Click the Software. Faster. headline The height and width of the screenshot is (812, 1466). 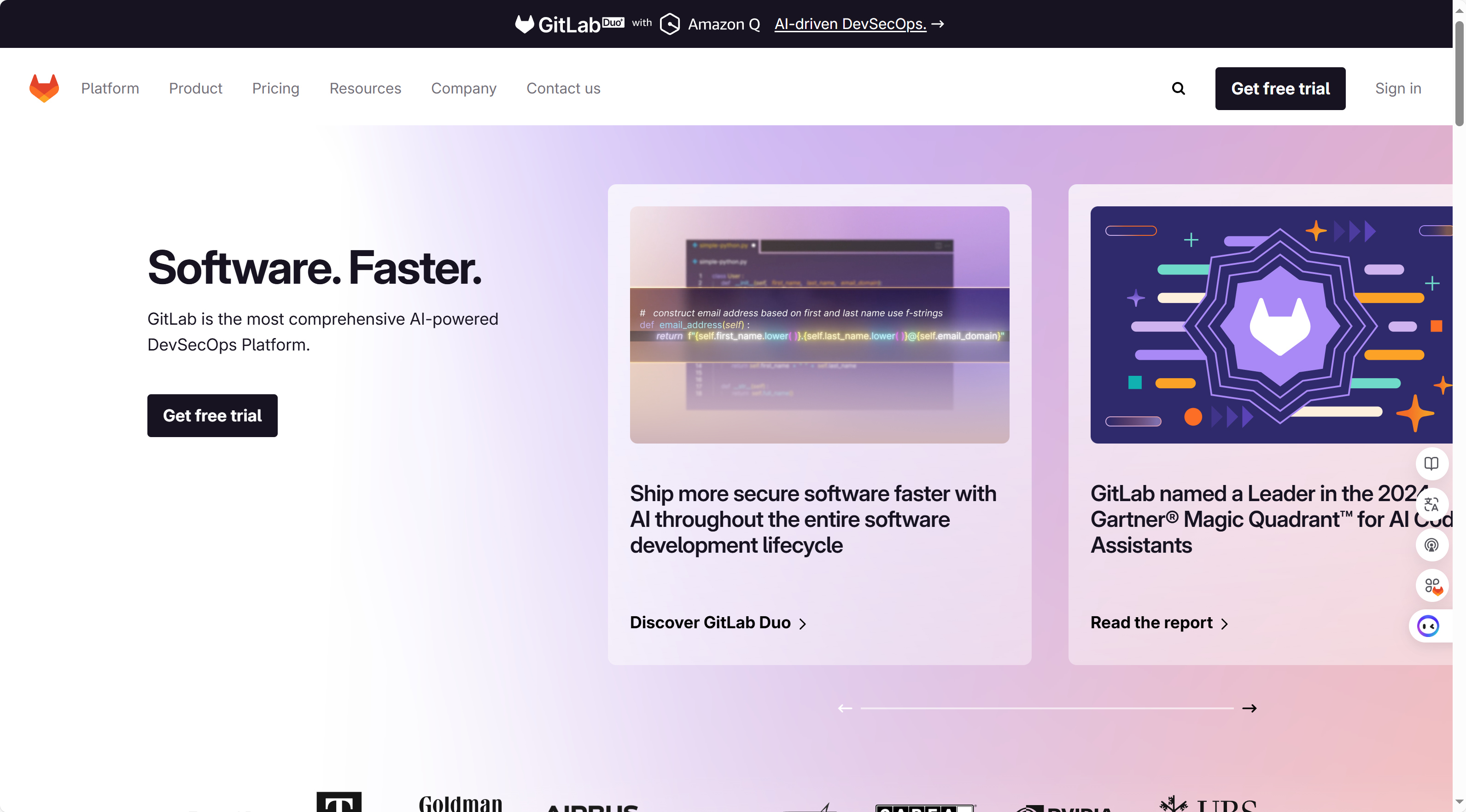pyautogui.click(x=315, y=268)
